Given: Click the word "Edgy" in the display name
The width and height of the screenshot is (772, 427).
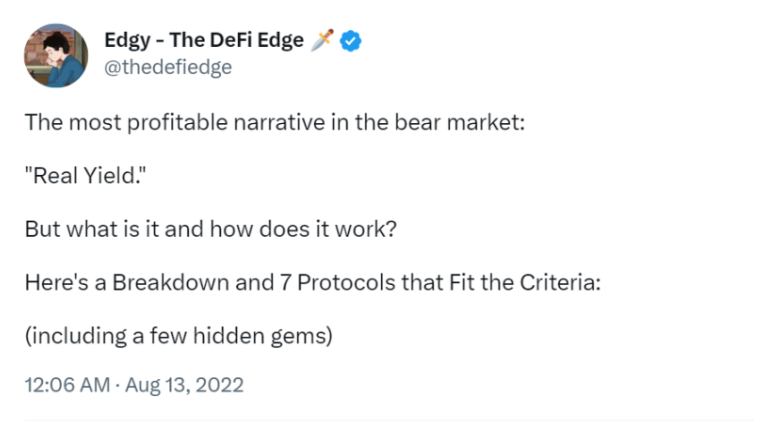Looking at the screenshot, I should pos(127,41).
